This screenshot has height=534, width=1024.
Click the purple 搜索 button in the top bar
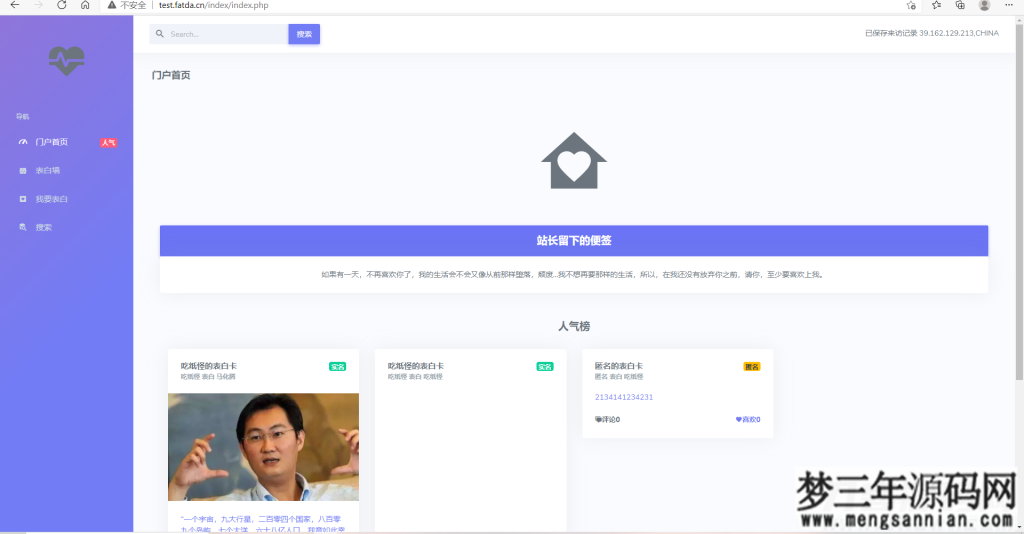click(304, 34)
